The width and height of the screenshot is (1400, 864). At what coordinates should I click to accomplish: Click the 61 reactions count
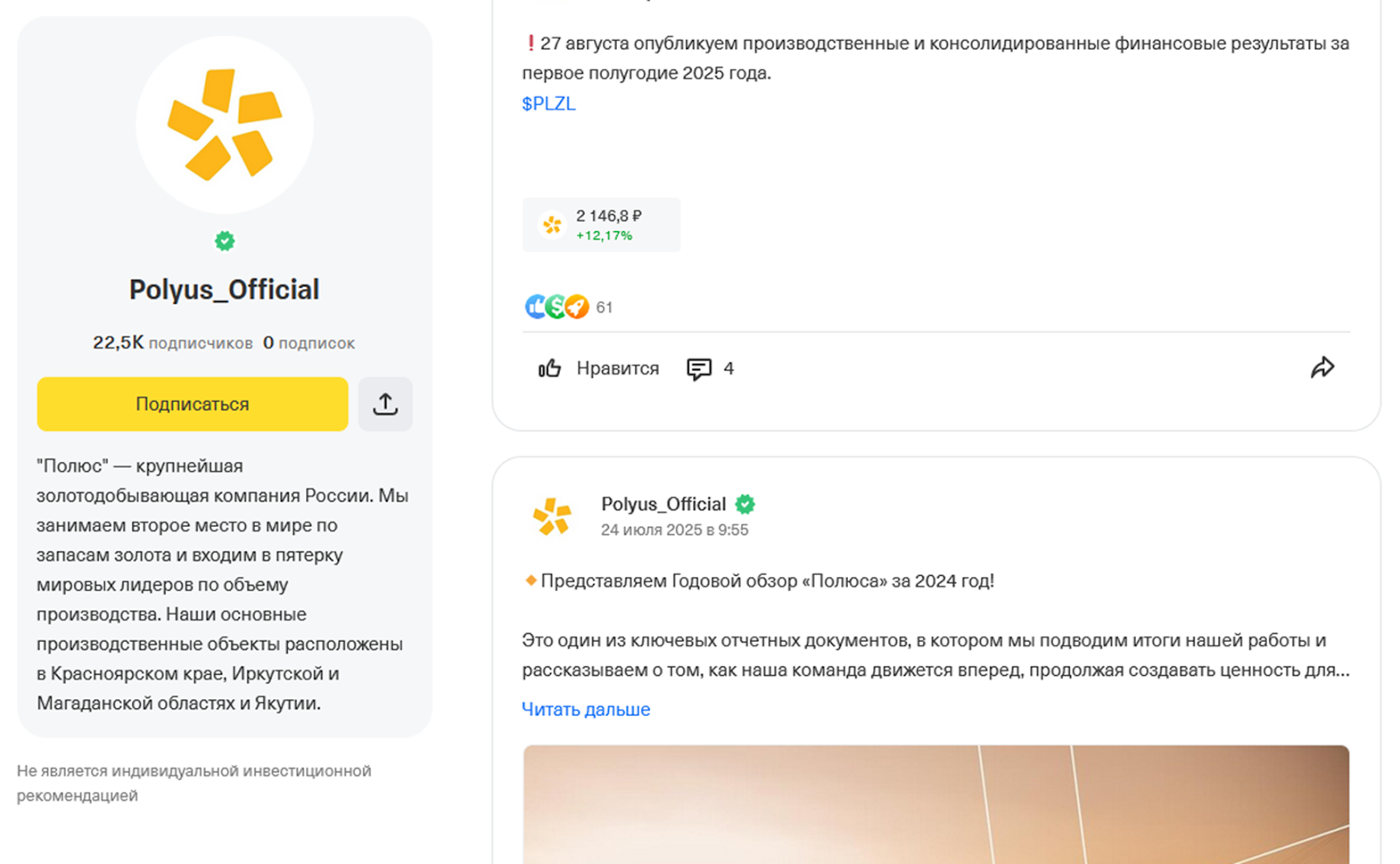tap(605, 307)
